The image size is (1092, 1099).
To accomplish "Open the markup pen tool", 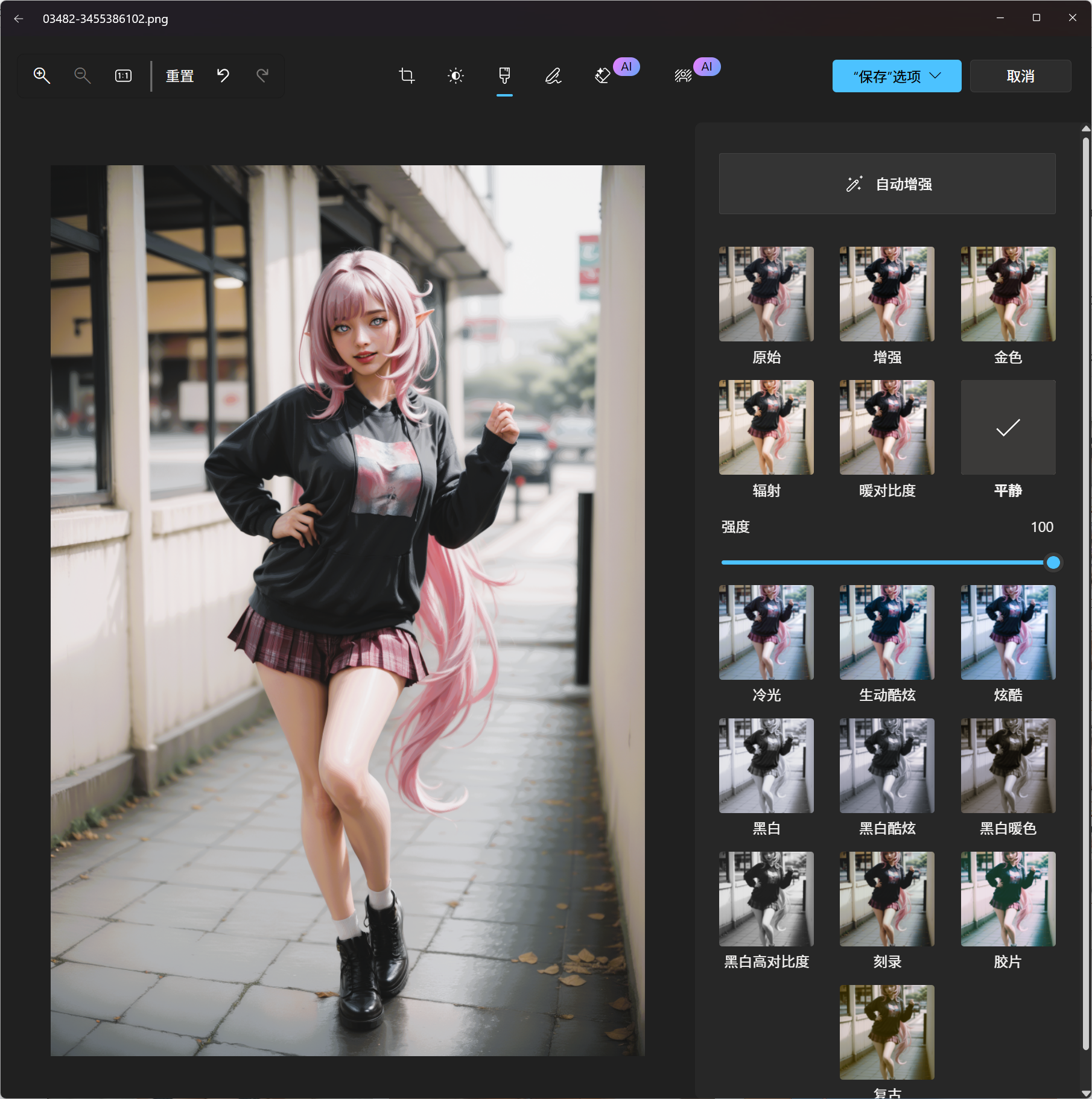I will pos(553,75).
